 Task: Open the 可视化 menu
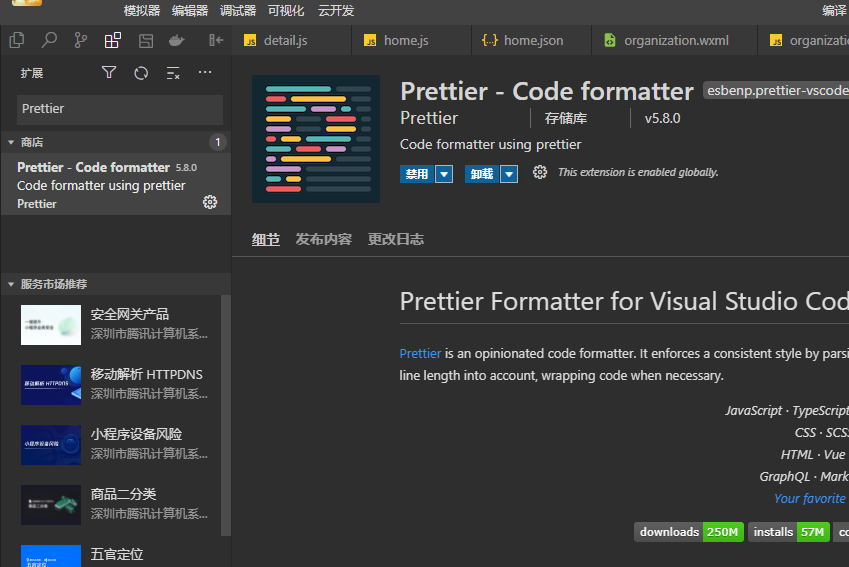coord(286,11)
